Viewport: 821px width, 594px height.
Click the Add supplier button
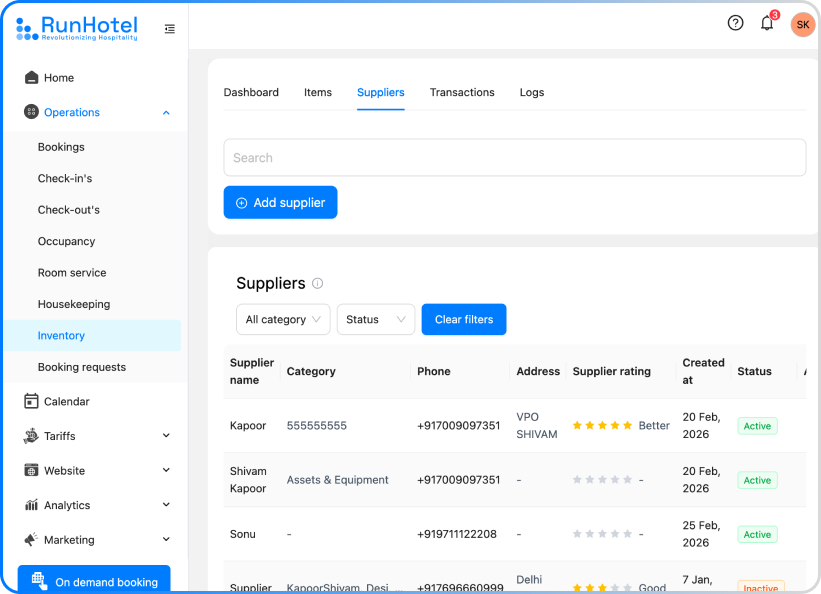[x=281, y=203]
